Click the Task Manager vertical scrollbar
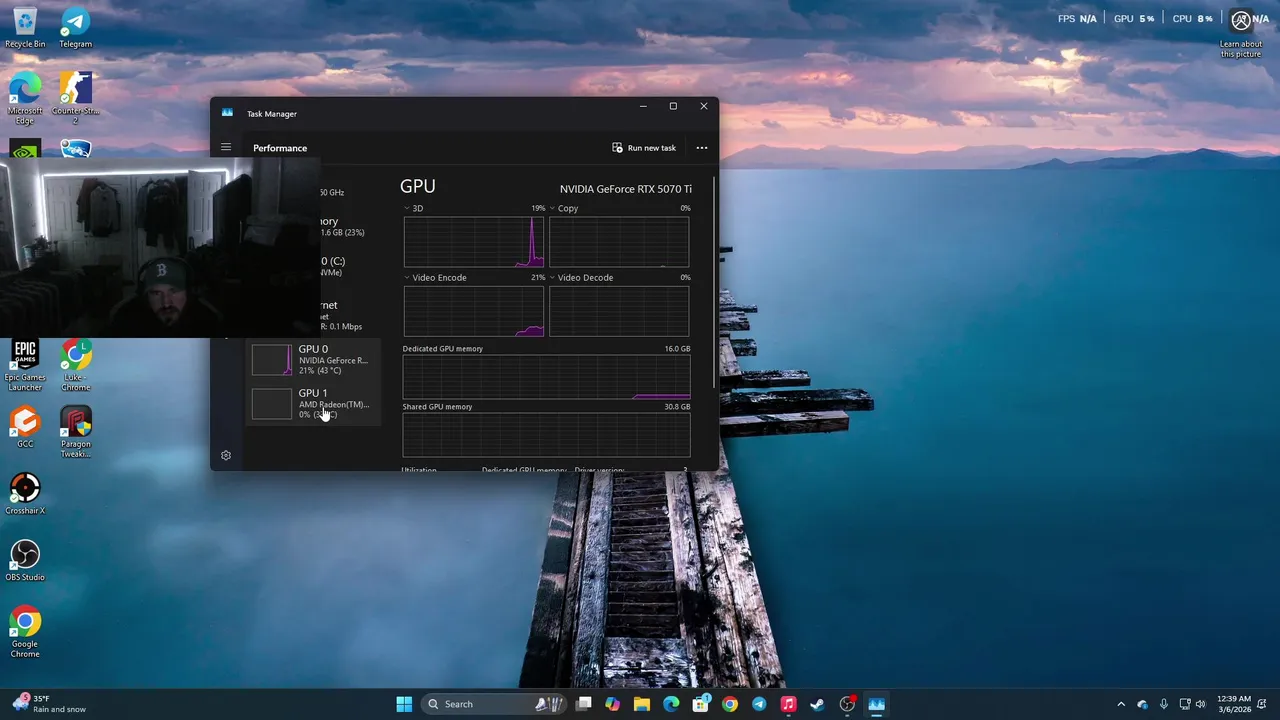This screenshot has width=1280, height=720. coord(715,285)
